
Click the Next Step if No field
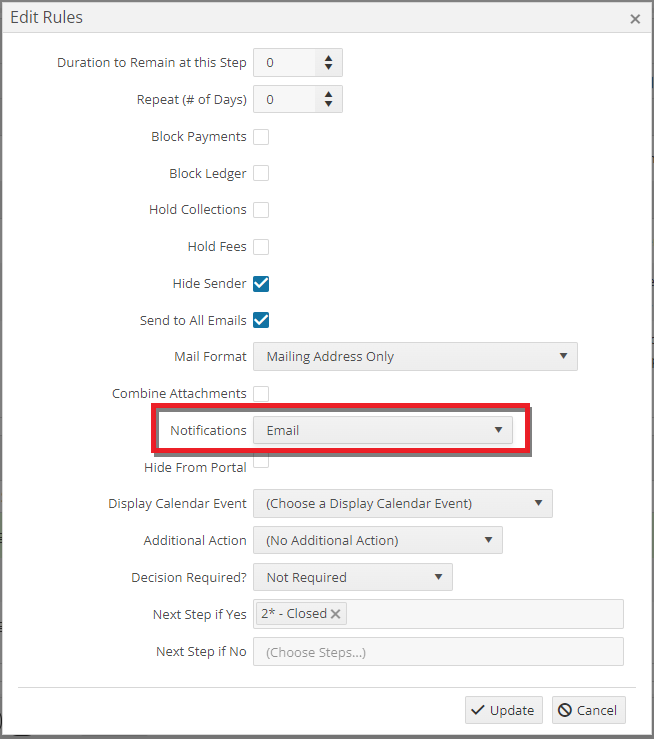pos(438,651)
